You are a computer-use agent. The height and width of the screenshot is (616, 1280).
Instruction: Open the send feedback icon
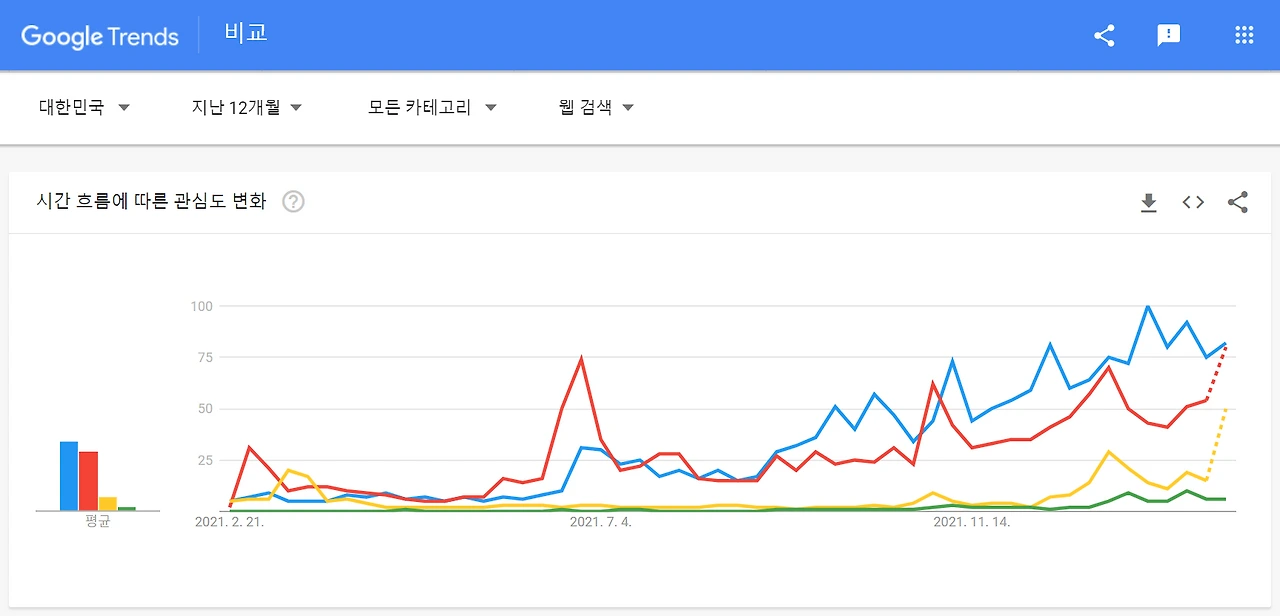[1168, 36]
